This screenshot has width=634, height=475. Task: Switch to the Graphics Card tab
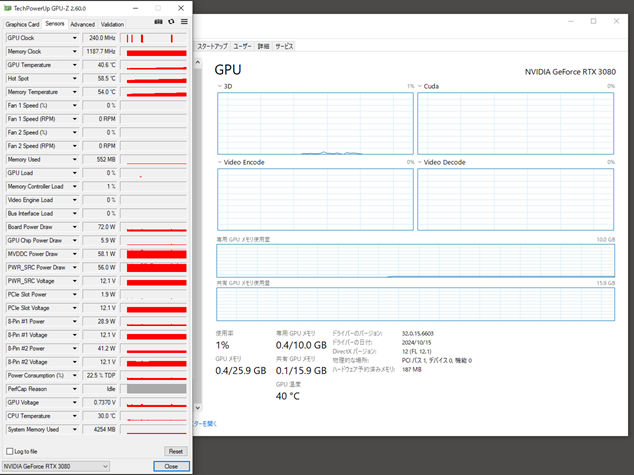tap(22, 24)
